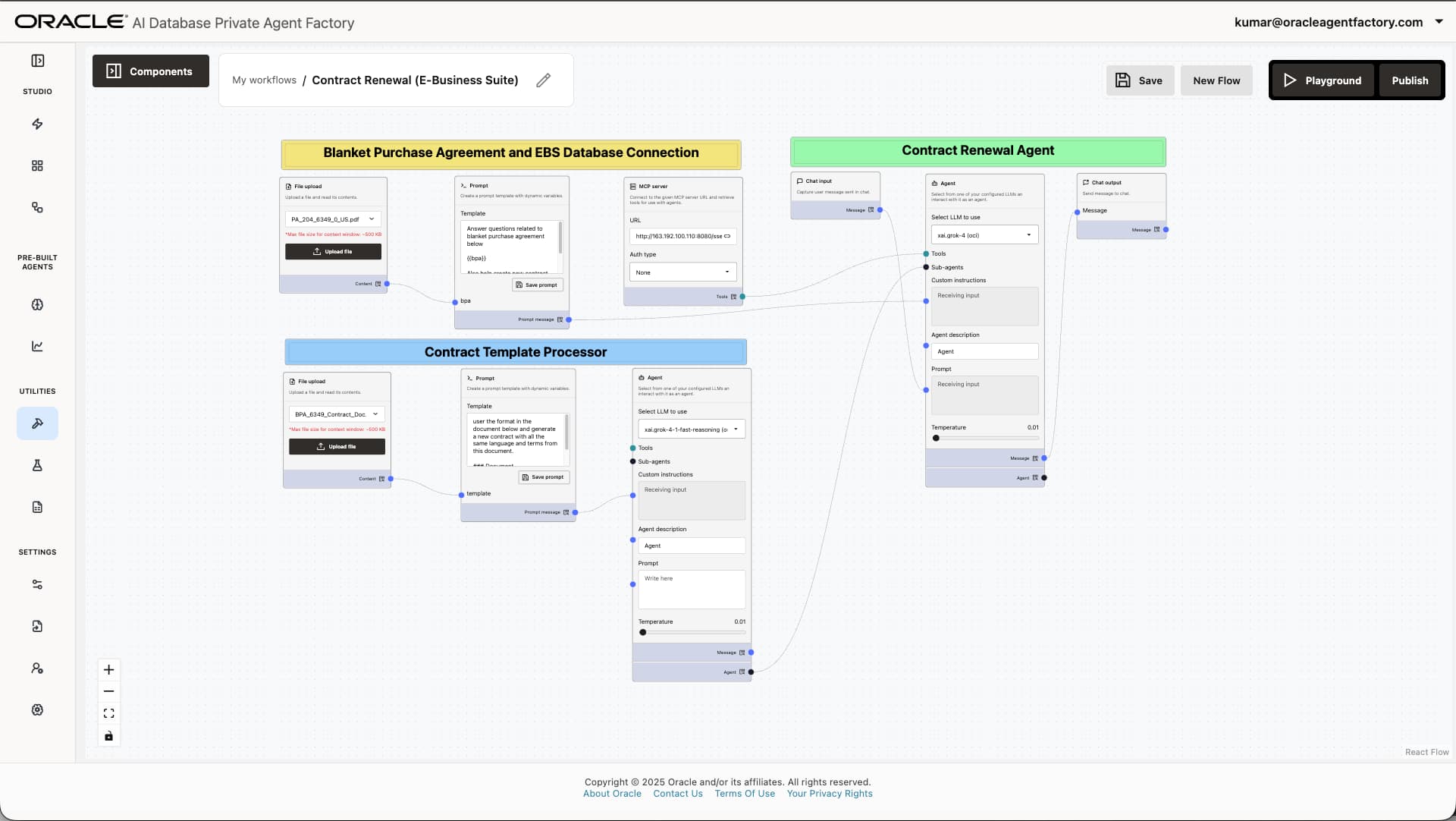Viewport: 1456px width, 821px height.
Task: Select the hammer Utilities tool in sidebar
Action: click(x=37, y=423)
